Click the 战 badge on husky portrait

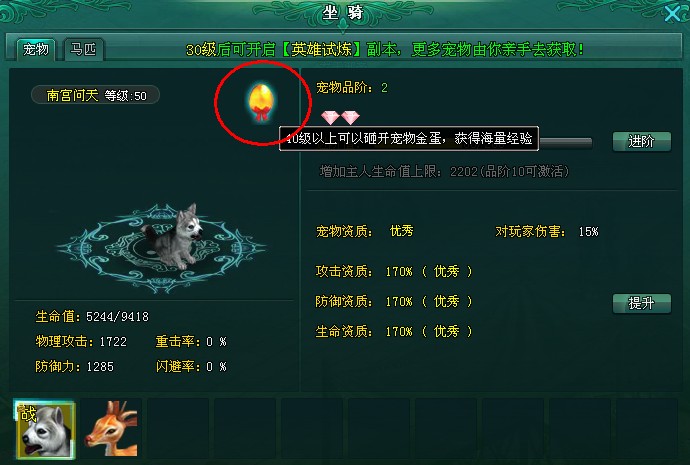27,414
